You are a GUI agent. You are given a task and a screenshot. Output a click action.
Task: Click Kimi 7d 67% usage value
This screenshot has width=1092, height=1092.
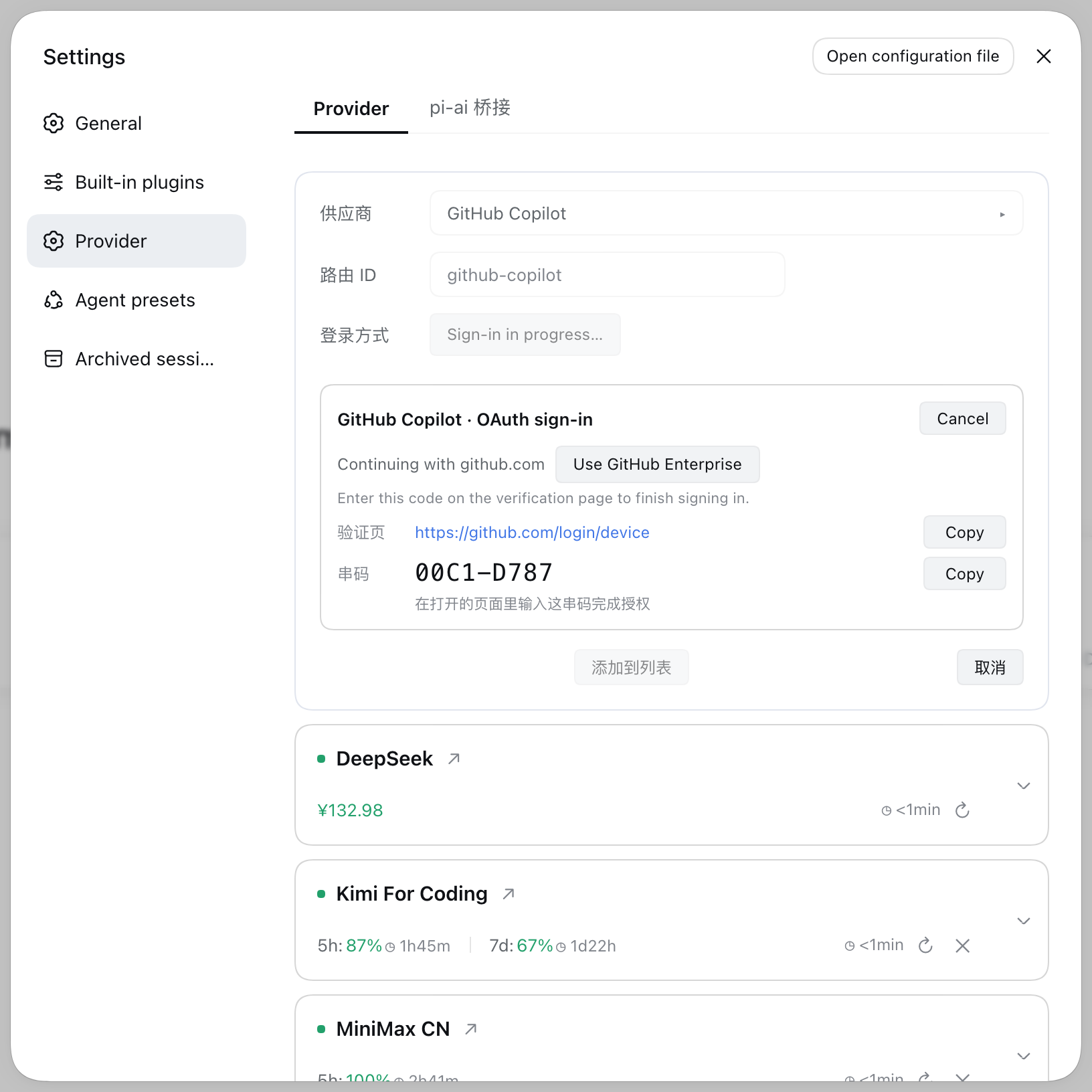tap(535, 946)
